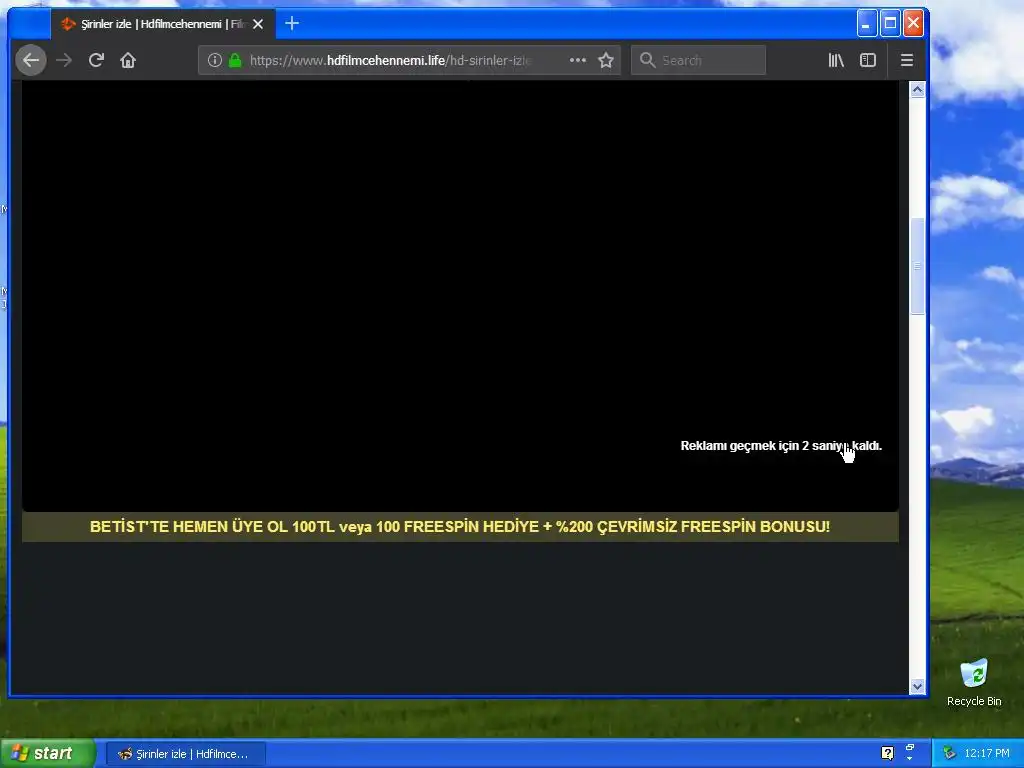Screen dimensions: 1024x768
Task: Bookmark this page with the star
Action: pyautogui.click(x=606, y=60)
